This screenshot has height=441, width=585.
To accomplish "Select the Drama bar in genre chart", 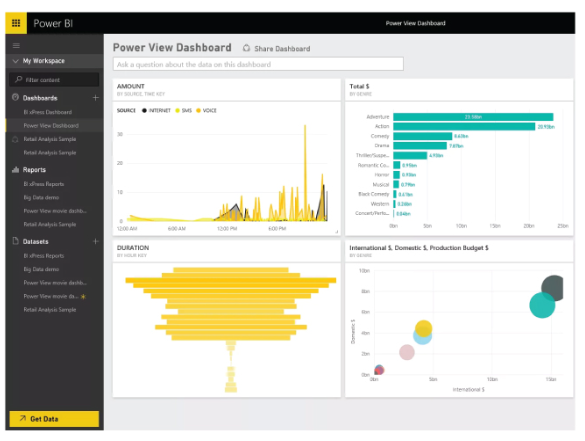I will [420, 146].
